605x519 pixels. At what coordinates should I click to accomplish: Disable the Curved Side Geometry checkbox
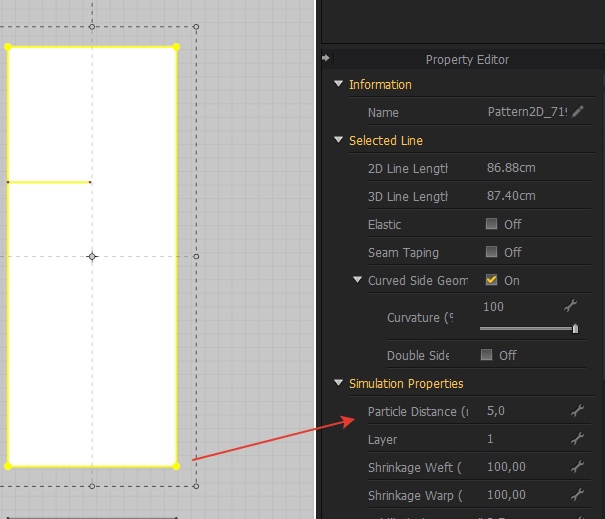[491, 280]
